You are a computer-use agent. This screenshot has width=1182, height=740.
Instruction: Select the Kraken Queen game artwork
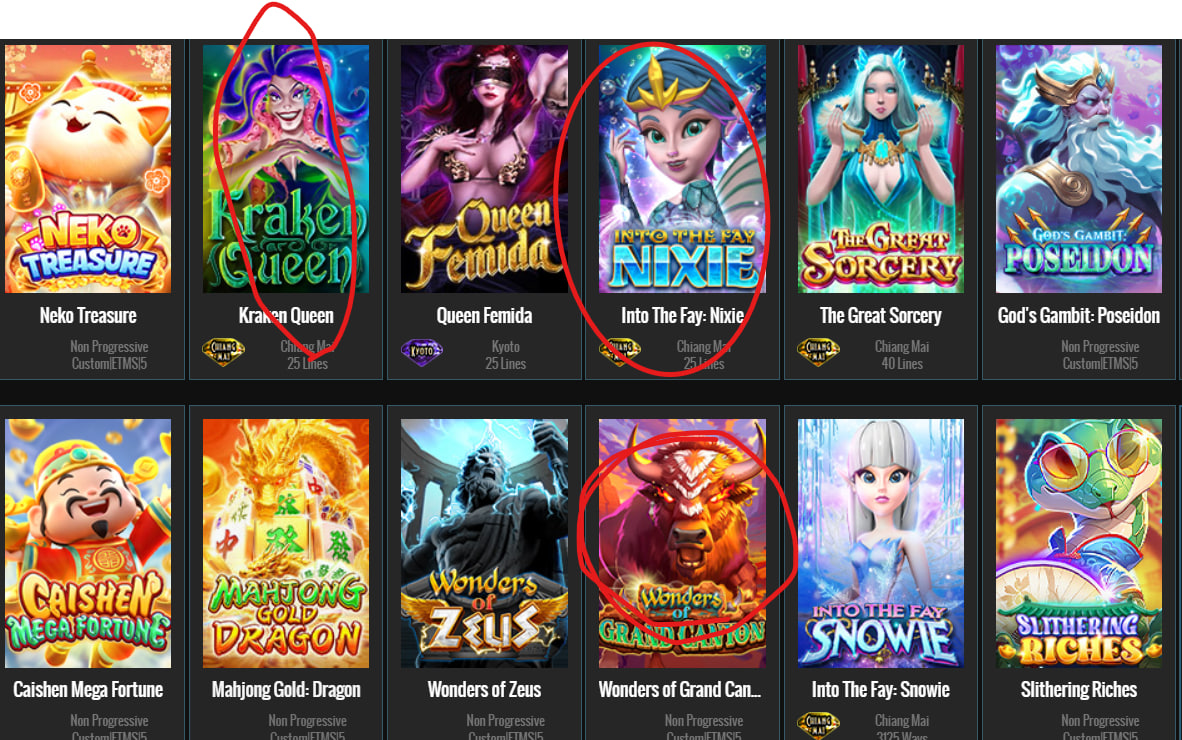tap(286, 169)
